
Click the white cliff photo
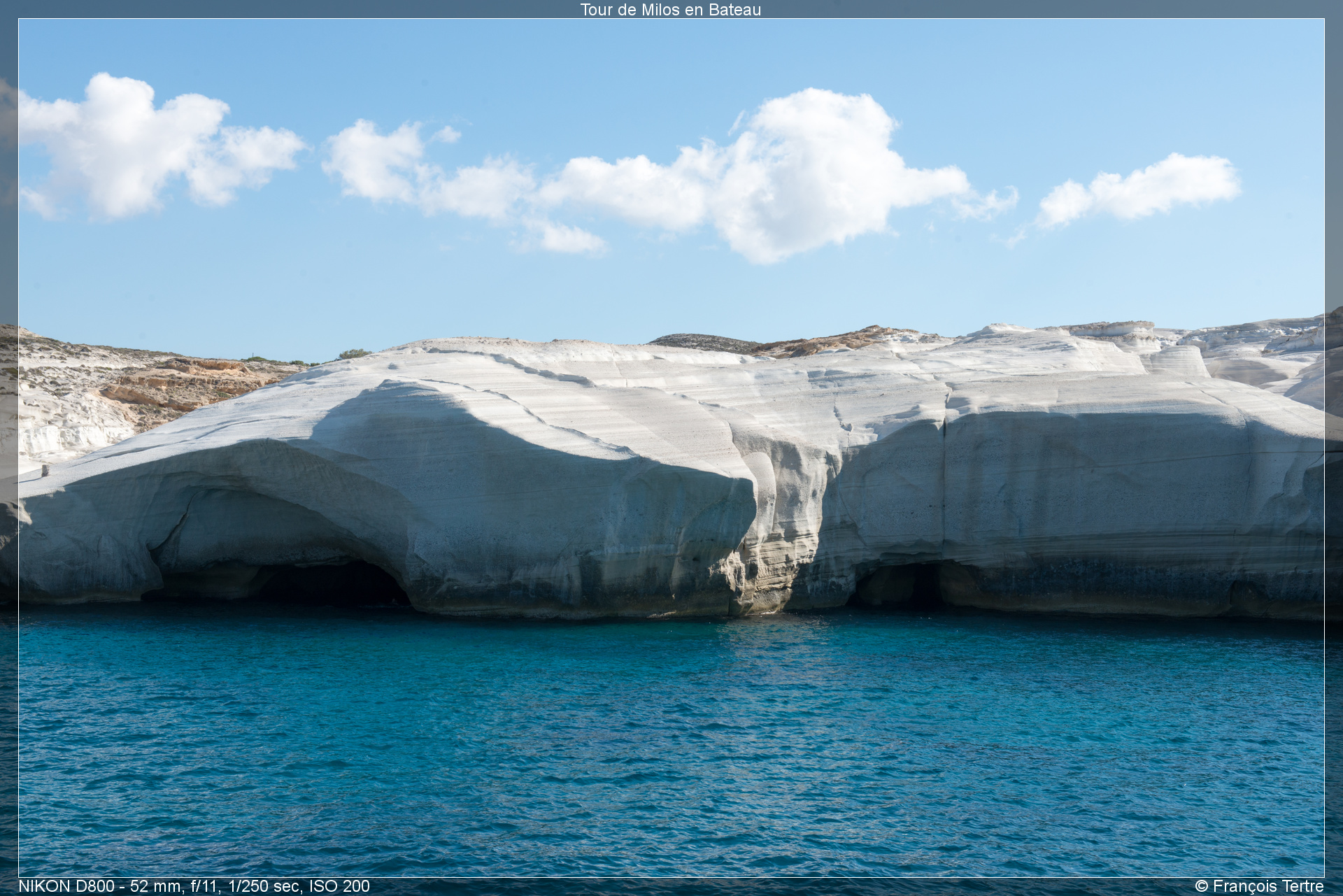click(x=671, y=448)
